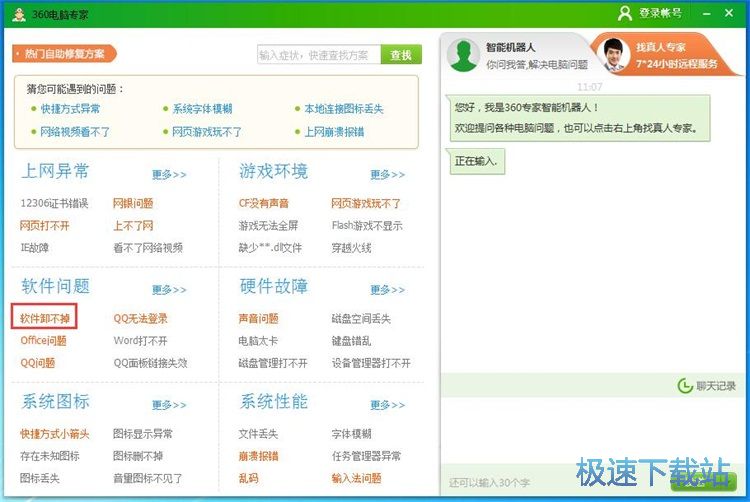This screenshot has height=502, width=750.
Task: Select 磁盘管理打不开 item
Action: tap(273, 363)
